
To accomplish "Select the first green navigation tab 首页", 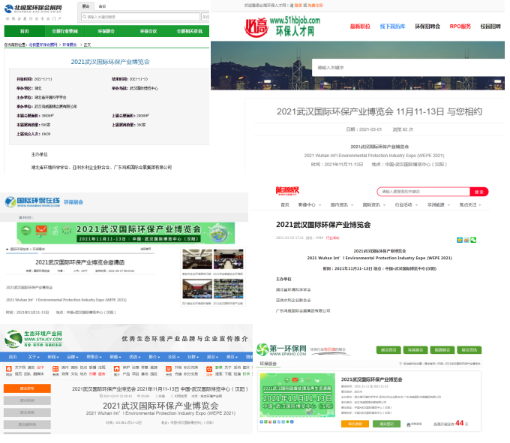I will click(x=24, y=31).
